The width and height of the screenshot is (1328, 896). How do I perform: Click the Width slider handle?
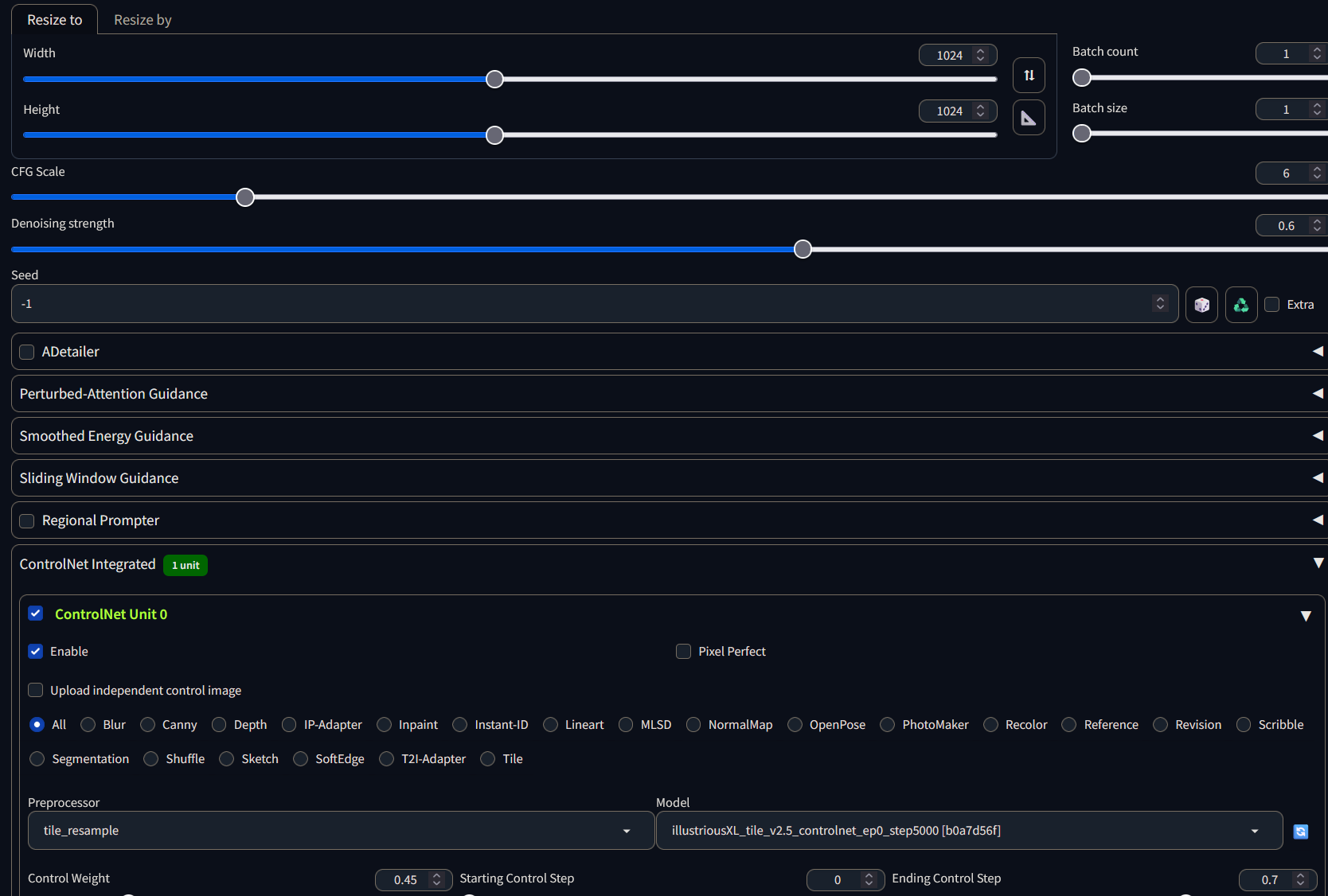pos(494,79)
